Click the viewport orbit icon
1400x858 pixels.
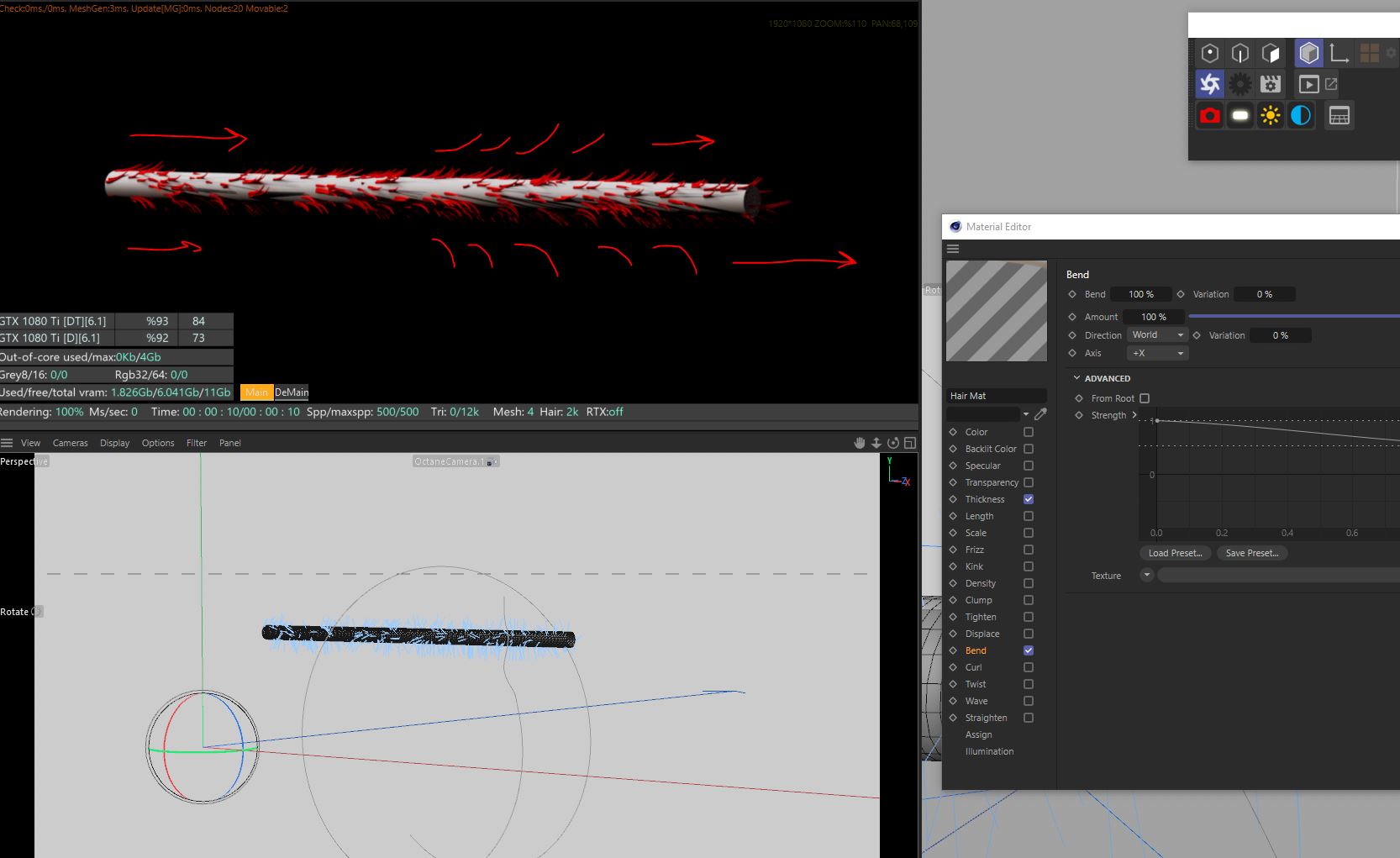(x=892, y=443)
